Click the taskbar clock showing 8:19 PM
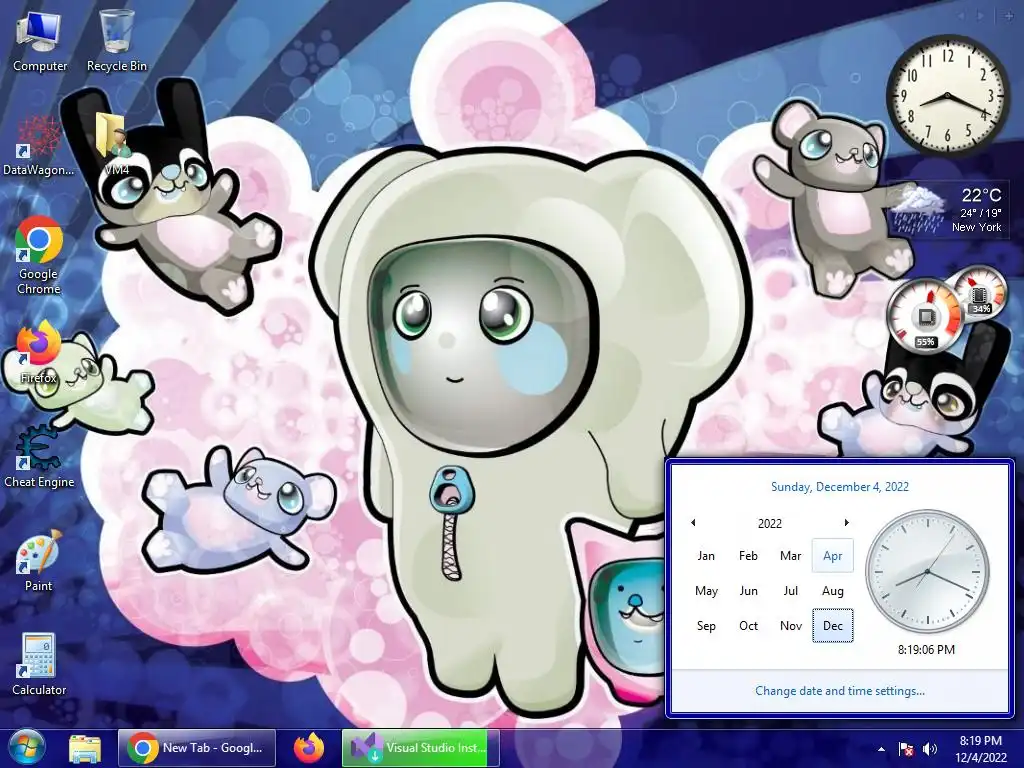This screenshot has width=1024, height=768. [x=980, y=749]
